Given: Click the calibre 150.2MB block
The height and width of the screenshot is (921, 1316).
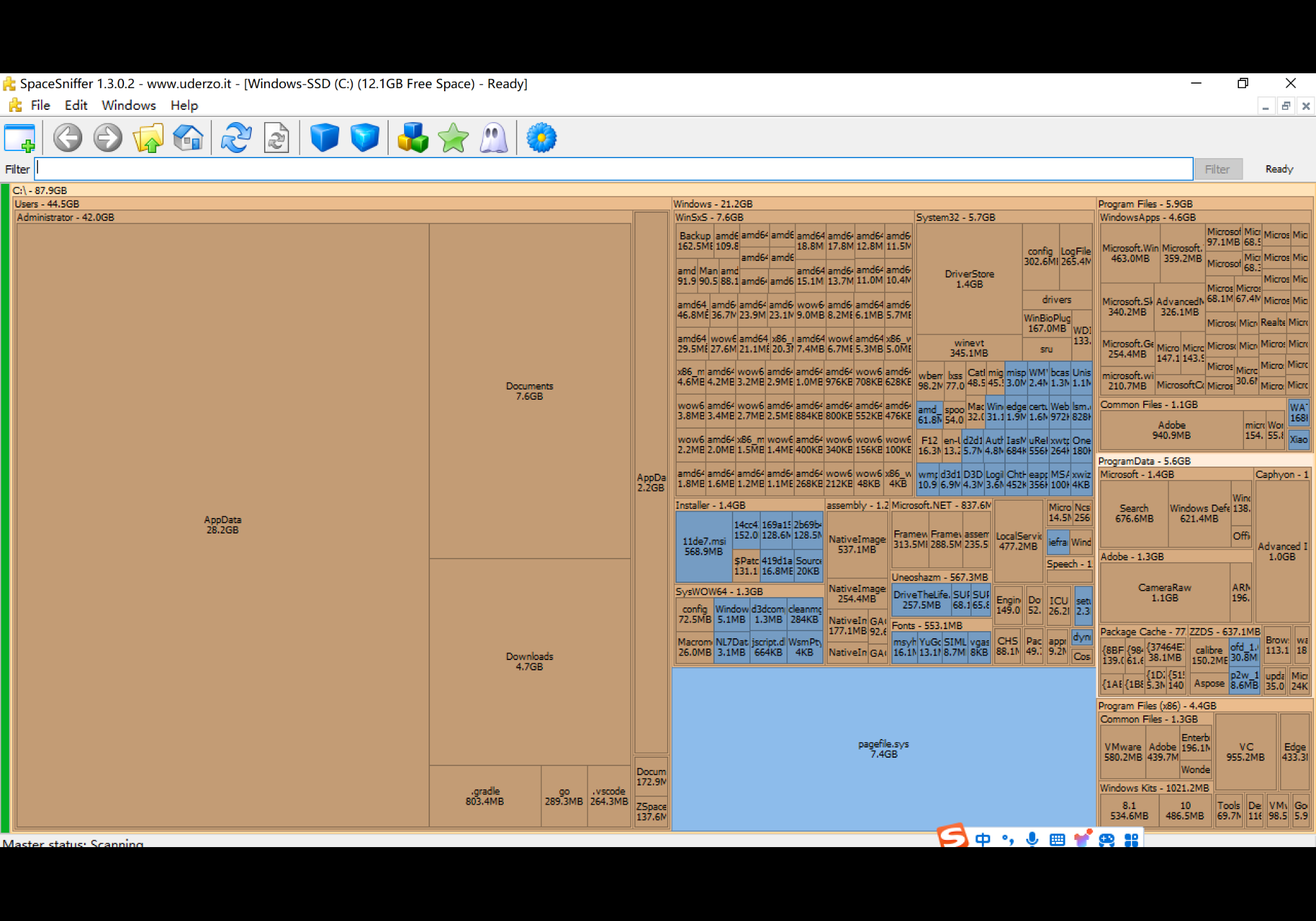Looking at the screenshot, I should (1209, 655).
